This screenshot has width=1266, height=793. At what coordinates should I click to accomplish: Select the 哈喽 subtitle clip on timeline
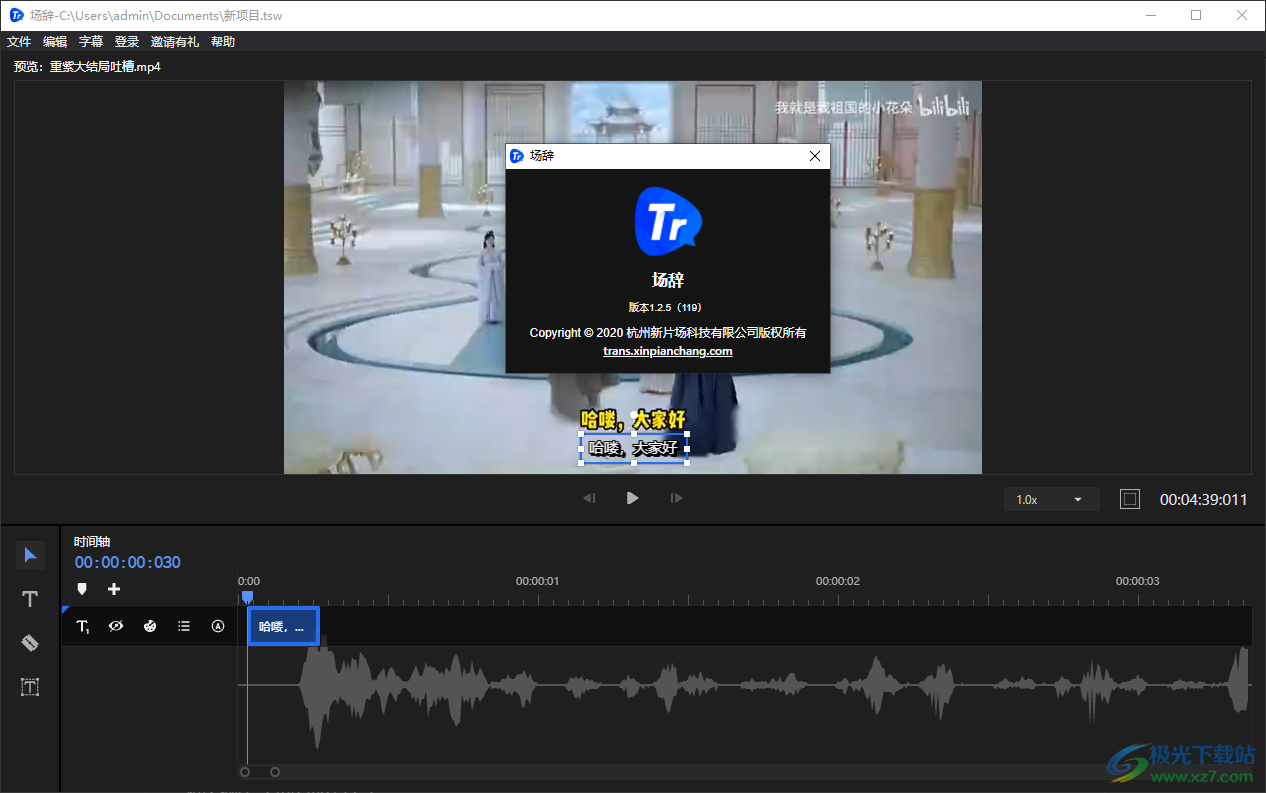click(x=284, y=626)
